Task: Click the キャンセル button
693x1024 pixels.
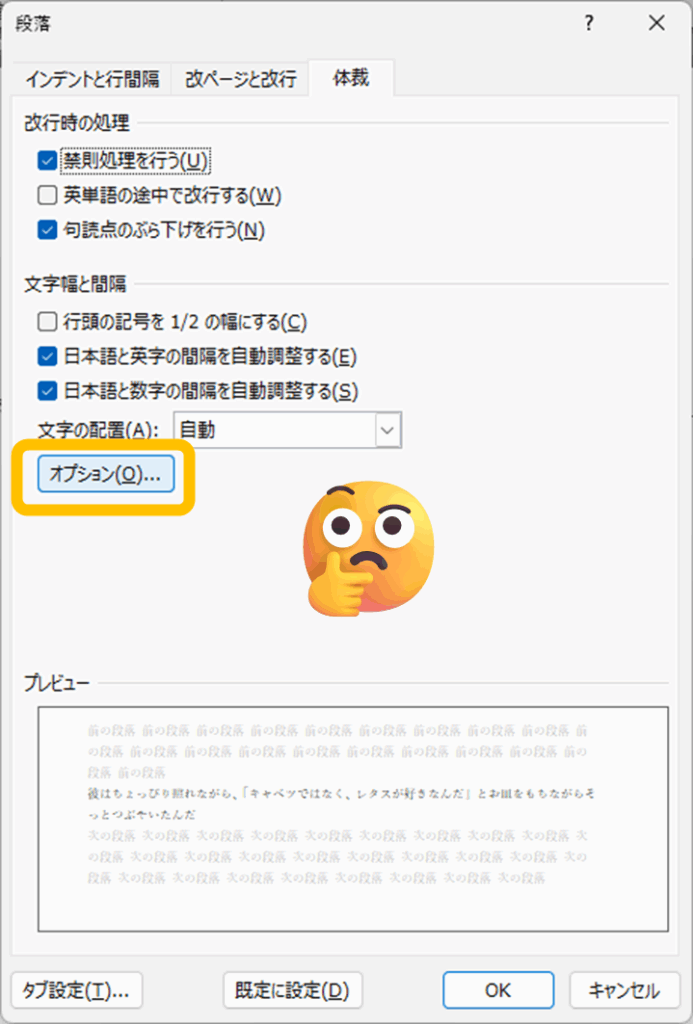Action: click(x=624, y=990)
